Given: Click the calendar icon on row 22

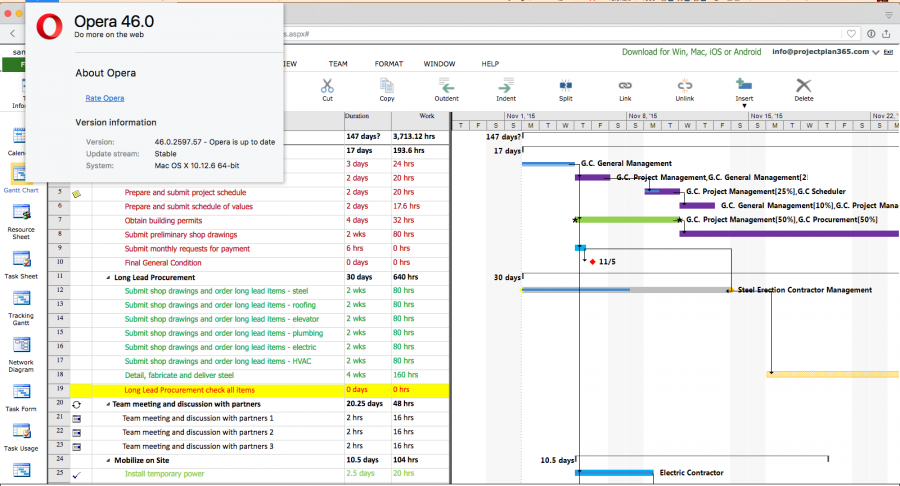Looking at the screenshot, I should coord(76,433).
